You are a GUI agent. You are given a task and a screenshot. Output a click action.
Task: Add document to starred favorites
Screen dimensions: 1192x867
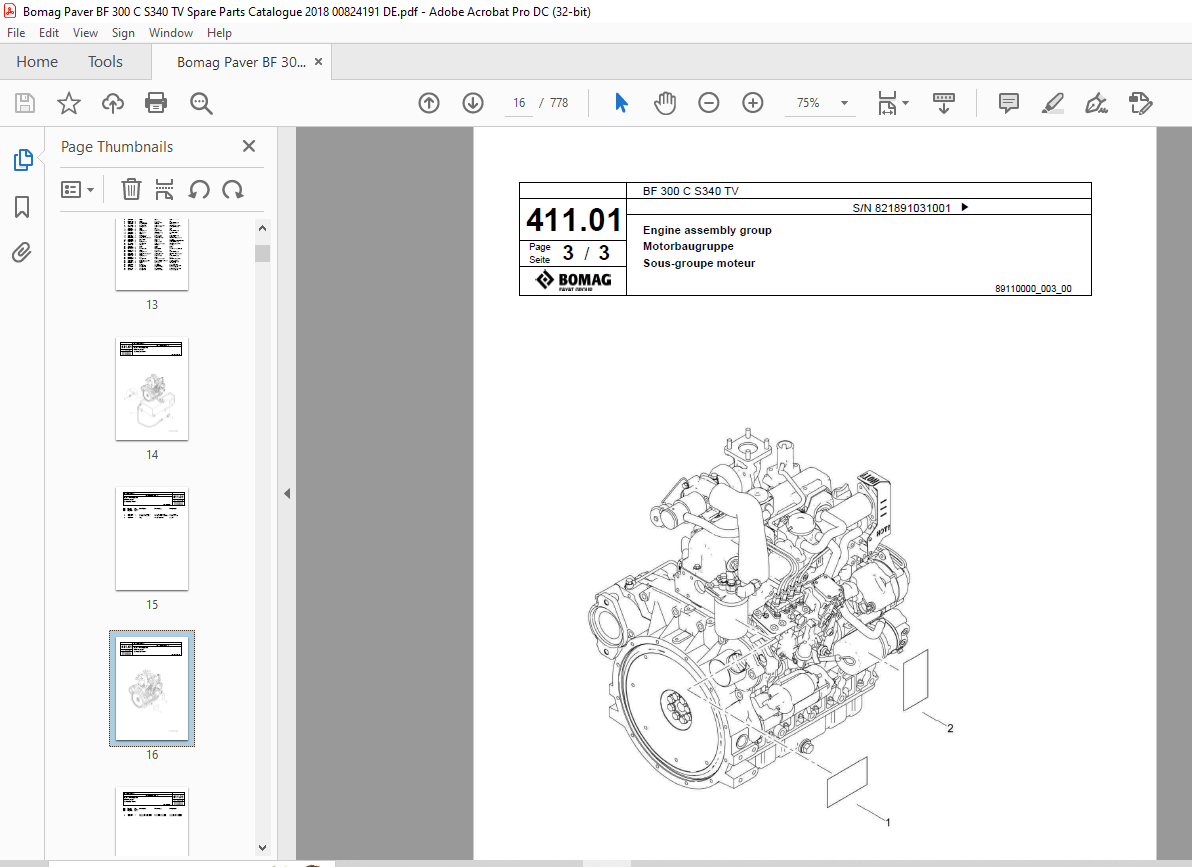(69, 103)
